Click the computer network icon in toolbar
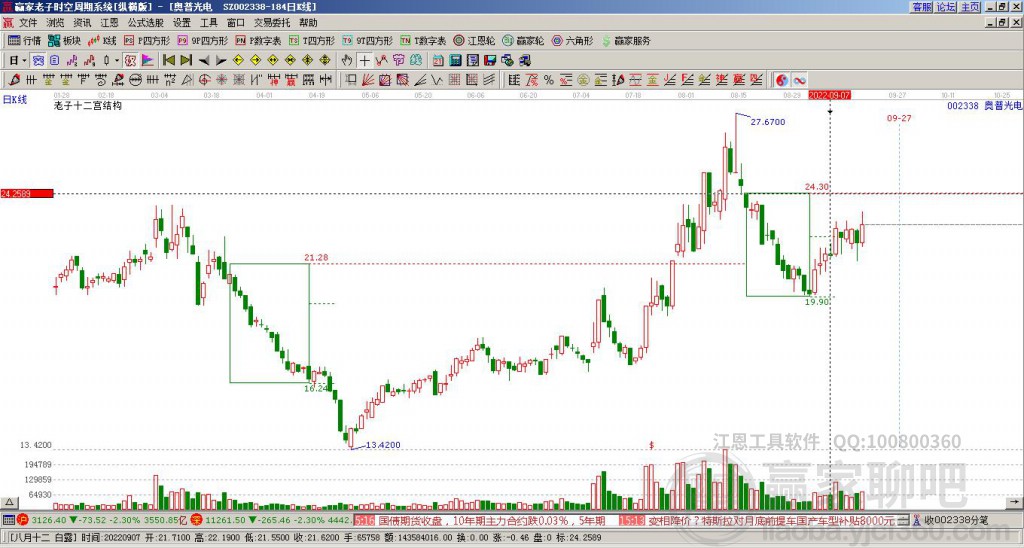 click(x=524, y=61)
